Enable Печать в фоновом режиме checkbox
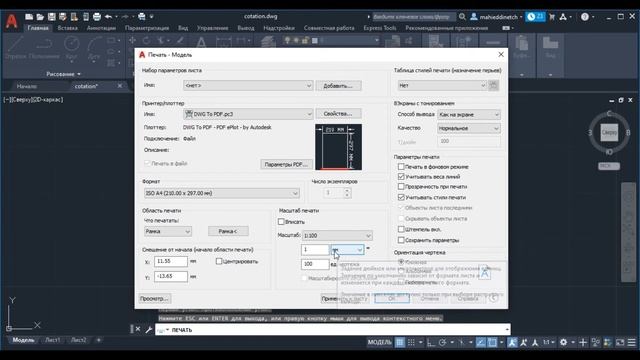Viewport: 640px width, 360px height. pyautogui.click(x=401, y=167)
